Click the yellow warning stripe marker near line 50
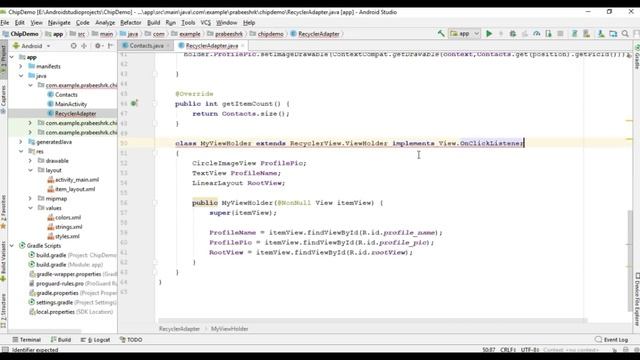640x360 pixels. 629,140
